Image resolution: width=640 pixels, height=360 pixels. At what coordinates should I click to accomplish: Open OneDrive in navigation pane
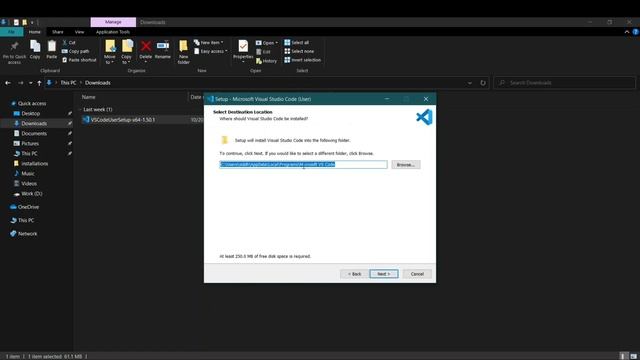coord(28,207)
